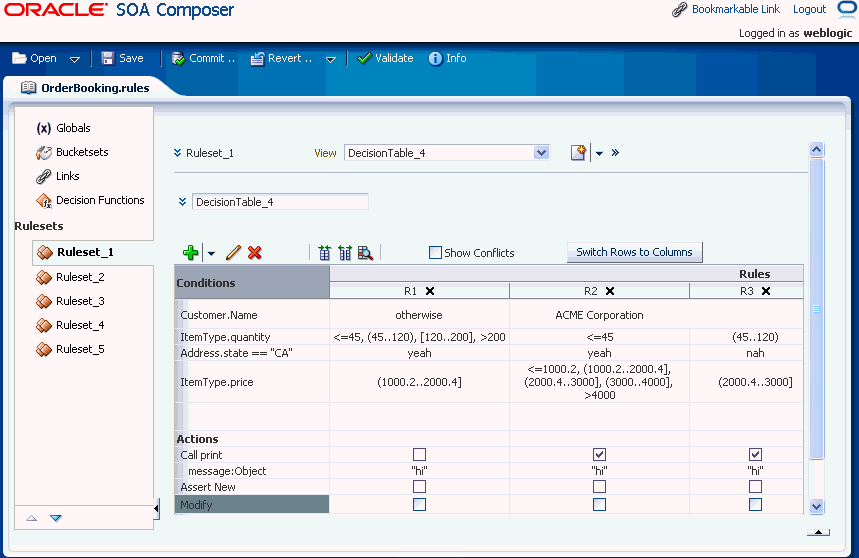The height and width of the screenshot is (558, 859).
Task: Open the Links section
Action: point(58,176)
